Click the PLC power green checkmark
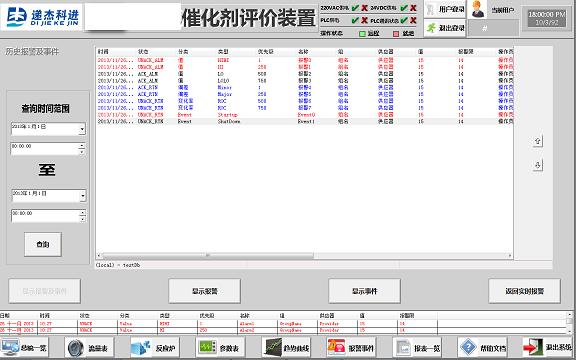Image resolution: width=576 pixels, height=360 pixels. point(355,20)
